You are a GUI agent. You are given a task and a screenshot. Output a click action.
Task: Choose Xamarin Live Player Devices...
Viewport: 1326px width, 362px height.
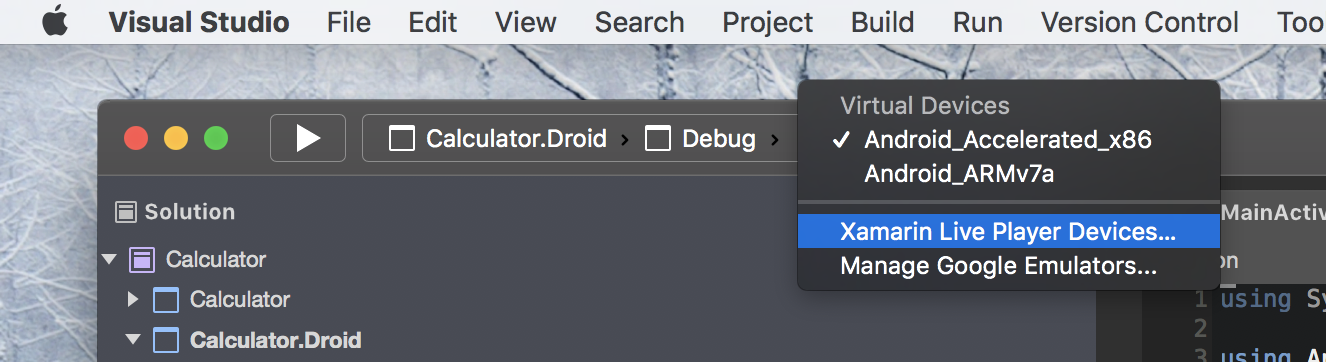coord(1008,232)
